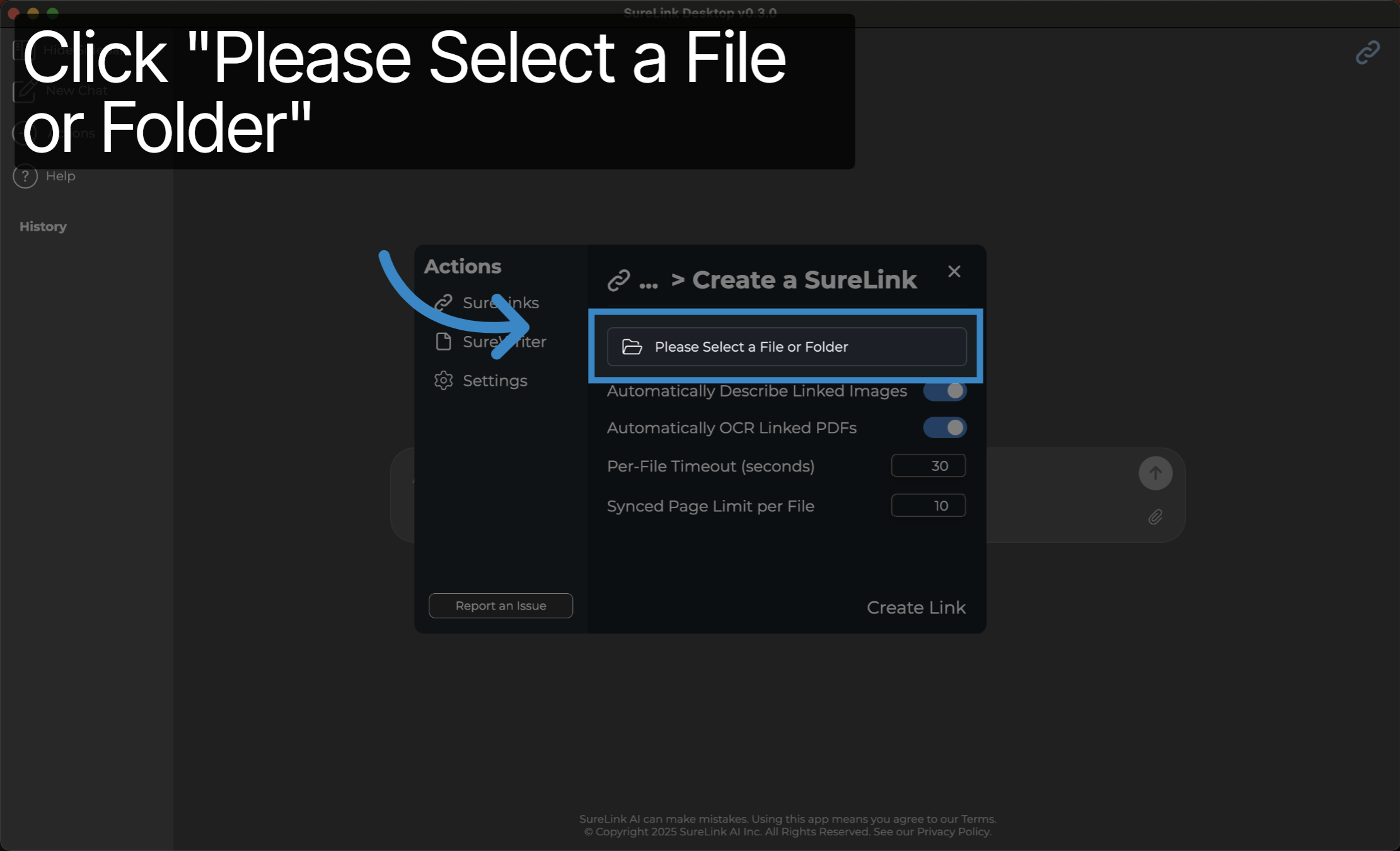Viewport: 1400px width, 851px height.
Task: Click the open folder icon
Action: pos(632,347)
